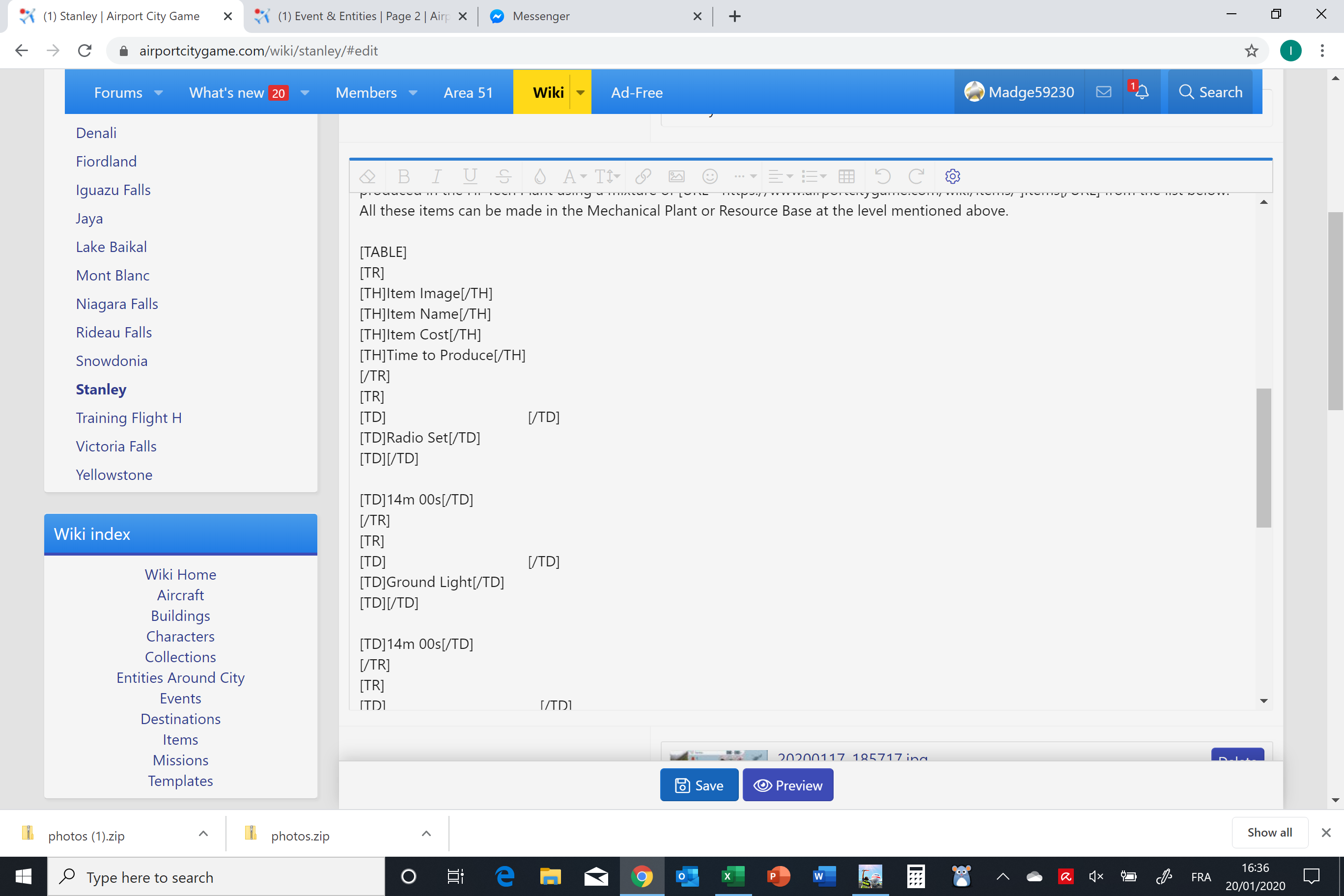Screen dimensions: 1344x896
Task: Click the insert image icon
Action: pos(676,176)
